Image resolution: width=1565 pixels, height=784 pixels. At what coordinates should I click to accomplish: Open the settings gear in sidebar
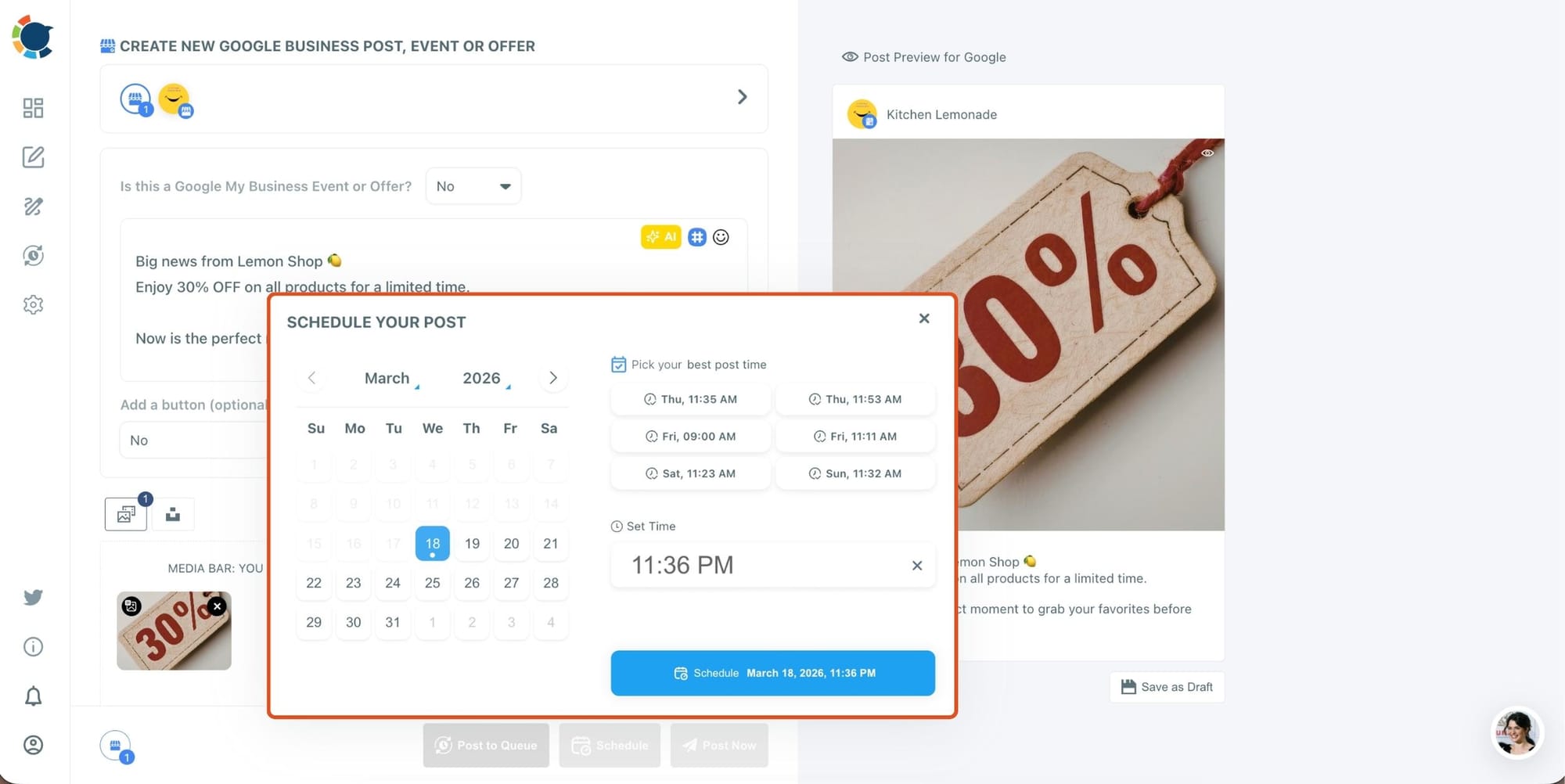click(x=33, y=304)
